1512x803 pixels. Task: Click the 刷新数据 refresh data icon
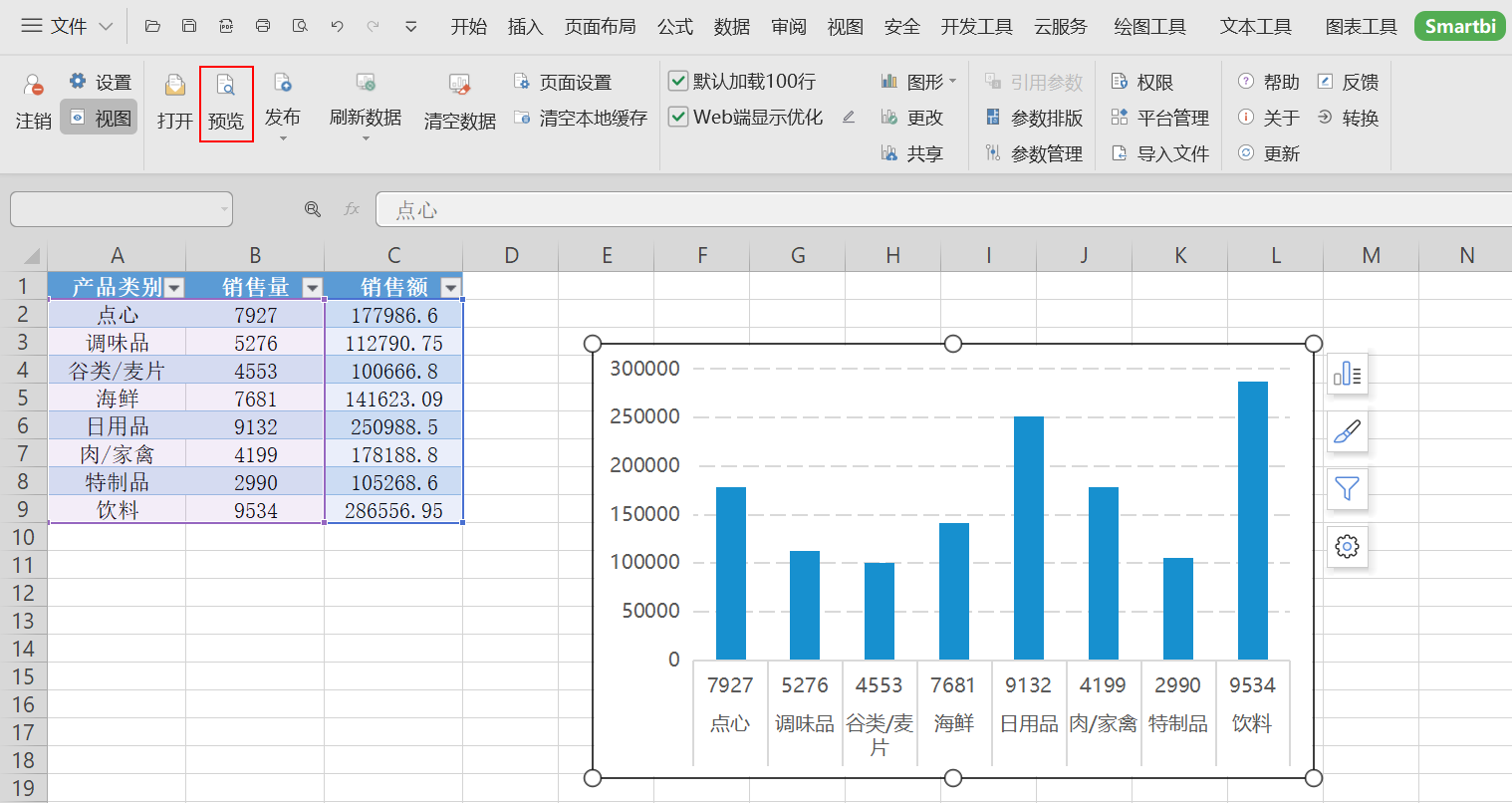pyautogui.click(x=366, y=84)
